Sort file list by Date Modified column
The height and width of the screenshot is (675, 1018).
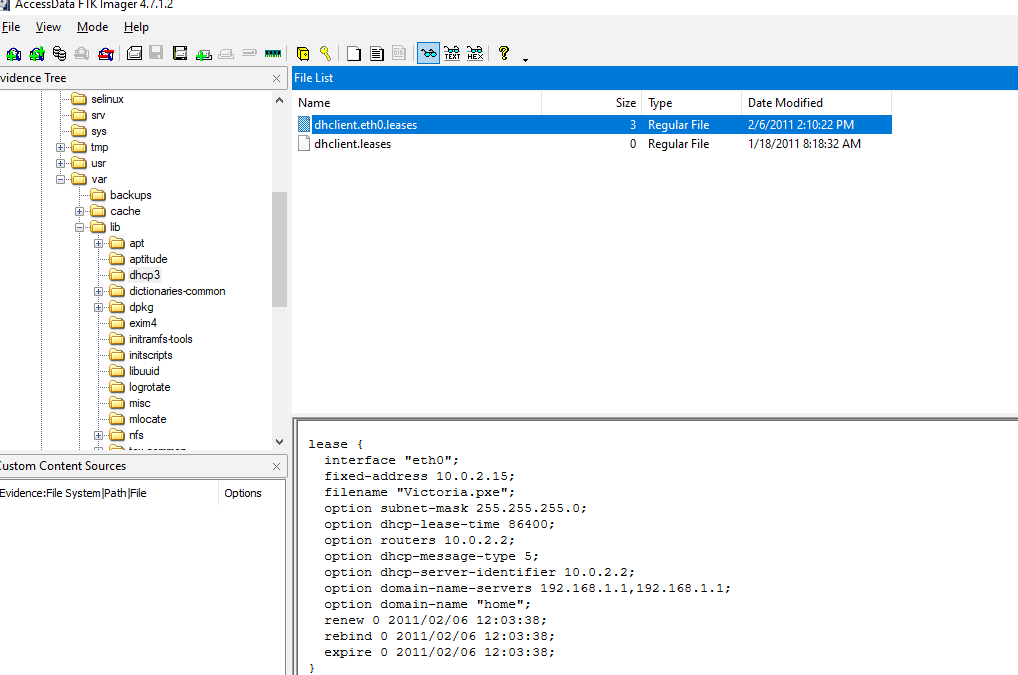pyautogui.click(x=785, y=103)
